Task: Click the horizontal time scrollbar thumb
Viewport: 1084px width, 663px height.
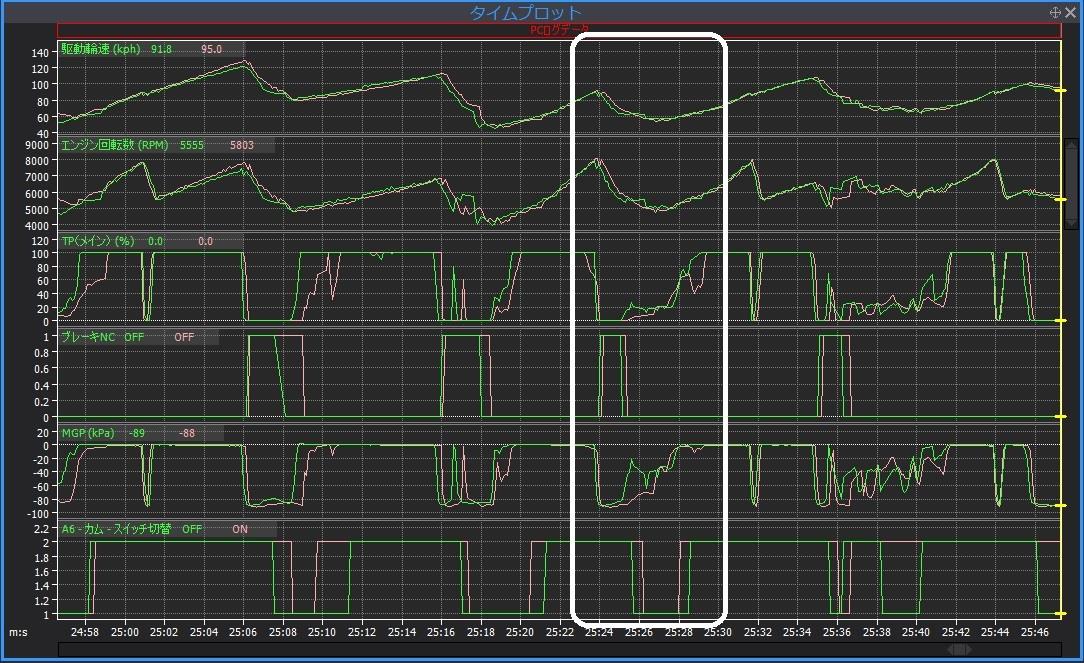Action: click(959, 650)
